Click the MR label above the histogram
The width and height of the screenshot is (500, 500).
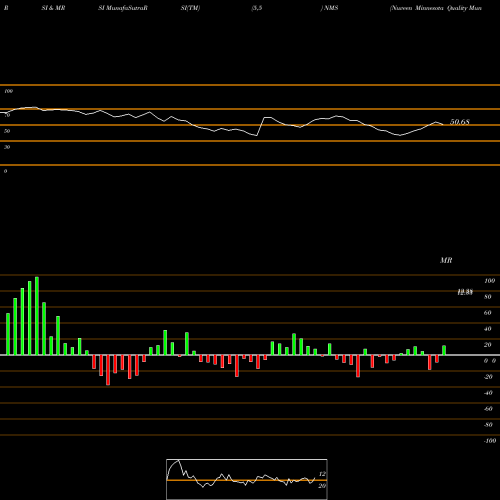click(x=446, y=260)
